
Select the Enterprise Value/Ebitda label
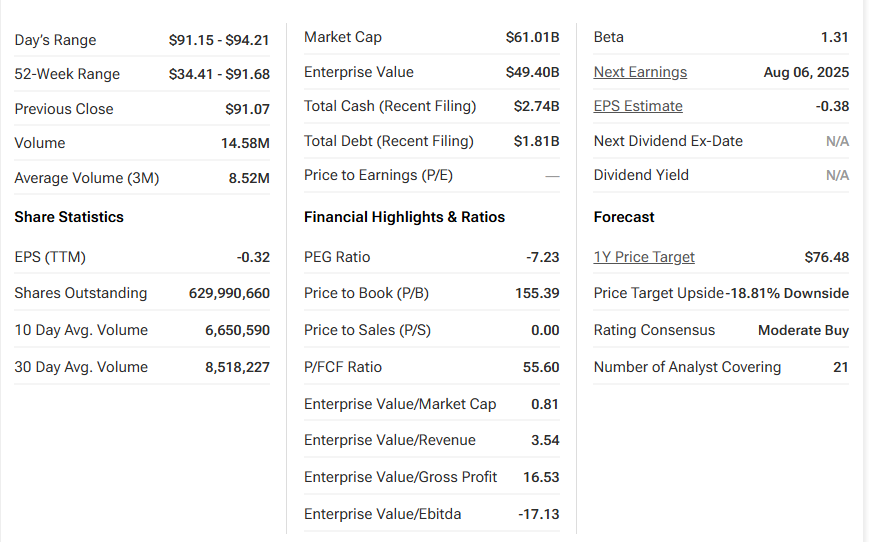click(x=382, y=514)
